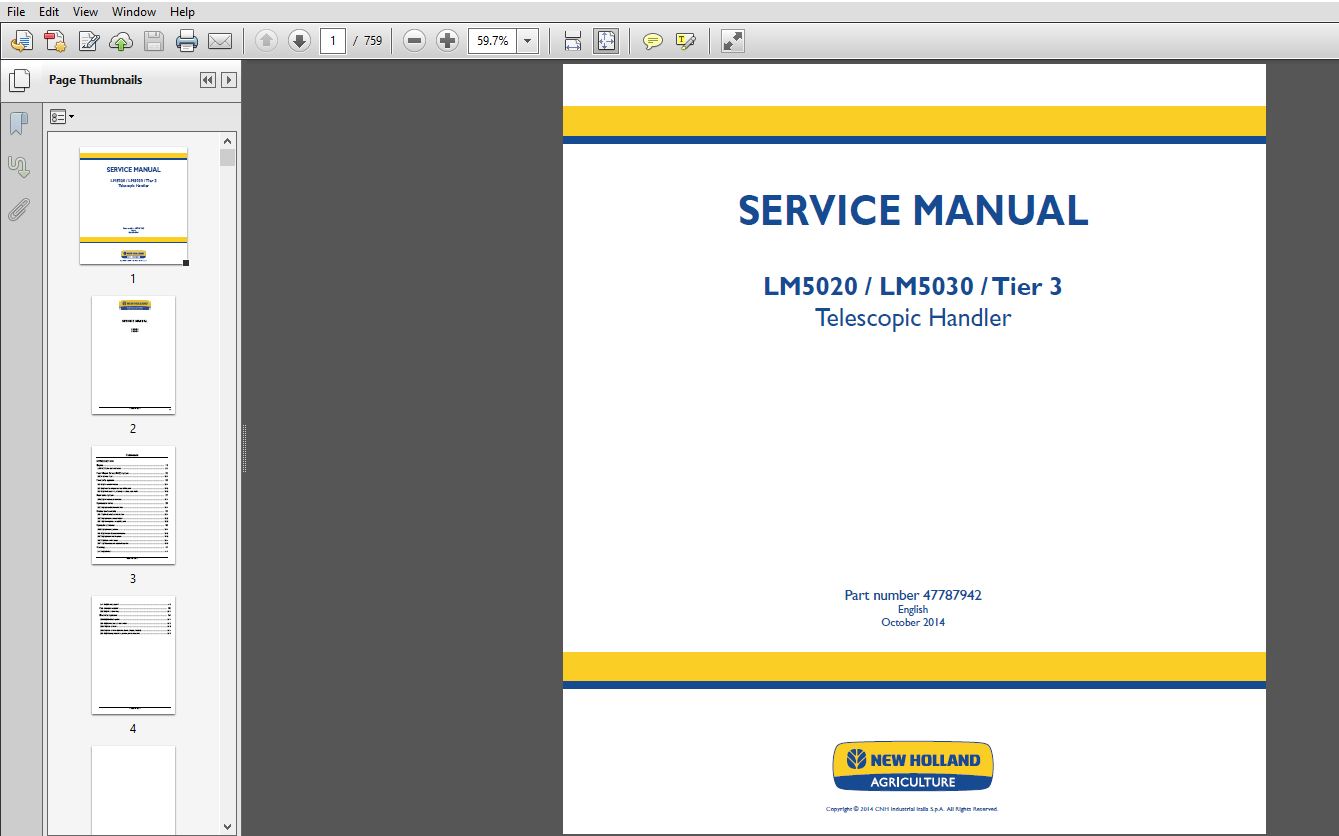Print the document using the printer icon
Image resolution: width=1339 pixels, height=836 pixels.
187,41
